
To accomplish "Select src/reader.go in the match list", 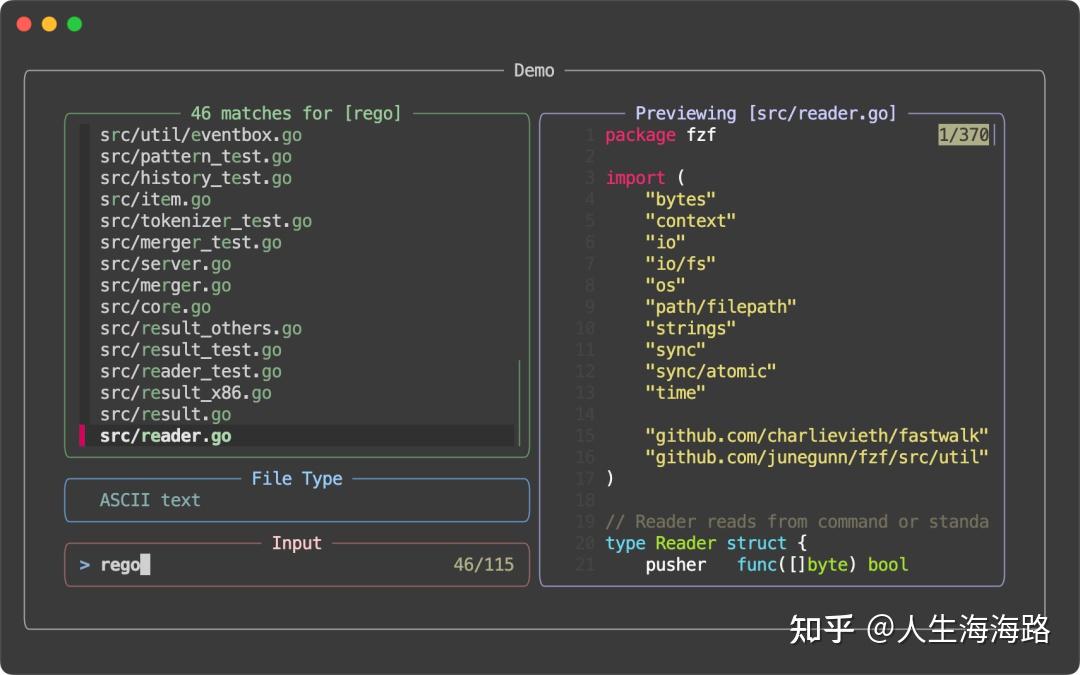I will coord(166,436).
